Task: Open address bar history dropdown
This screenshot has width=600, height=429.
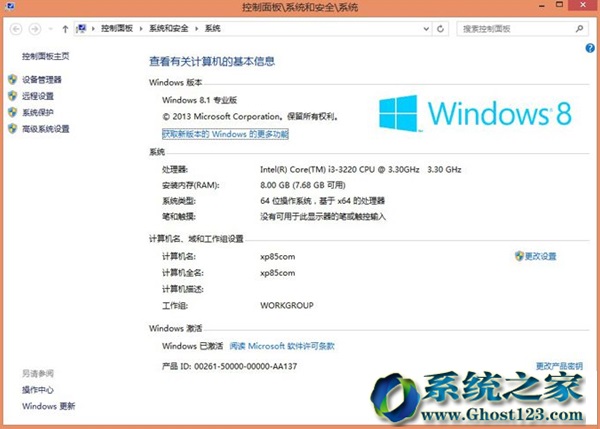Action: coord(426,29)
